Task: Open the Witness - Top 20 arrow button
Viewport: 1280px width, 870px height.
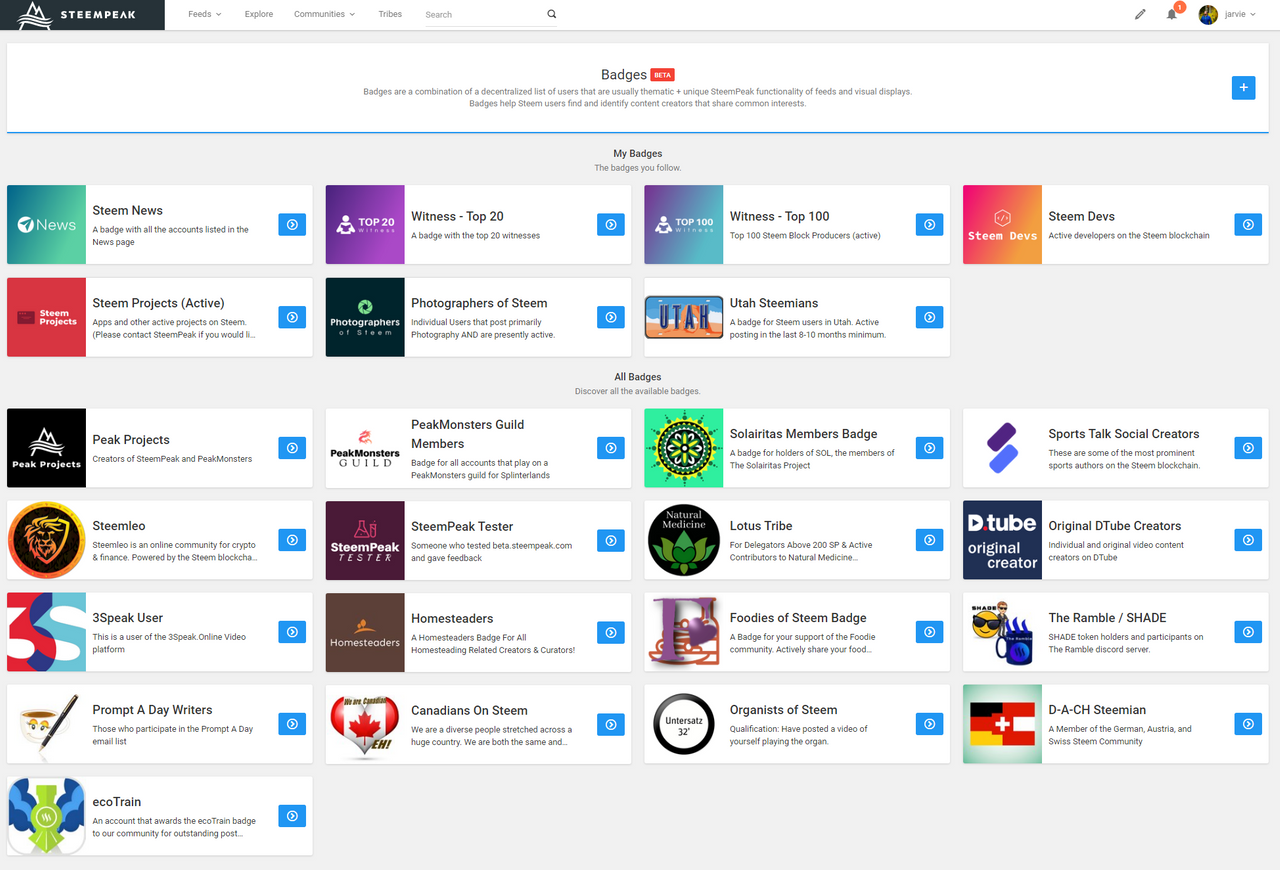Action: pyautogui.click(x=611, y=225)
